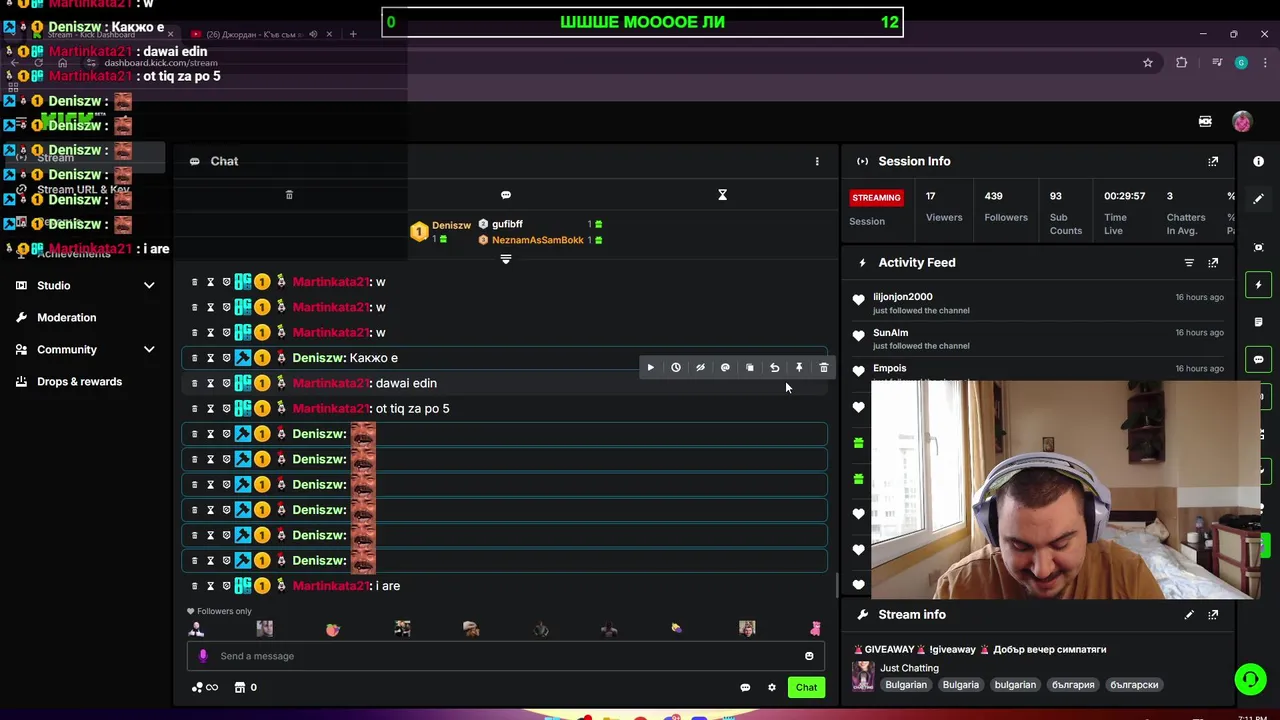Bookmark this page with the browser star icon

1148,63
